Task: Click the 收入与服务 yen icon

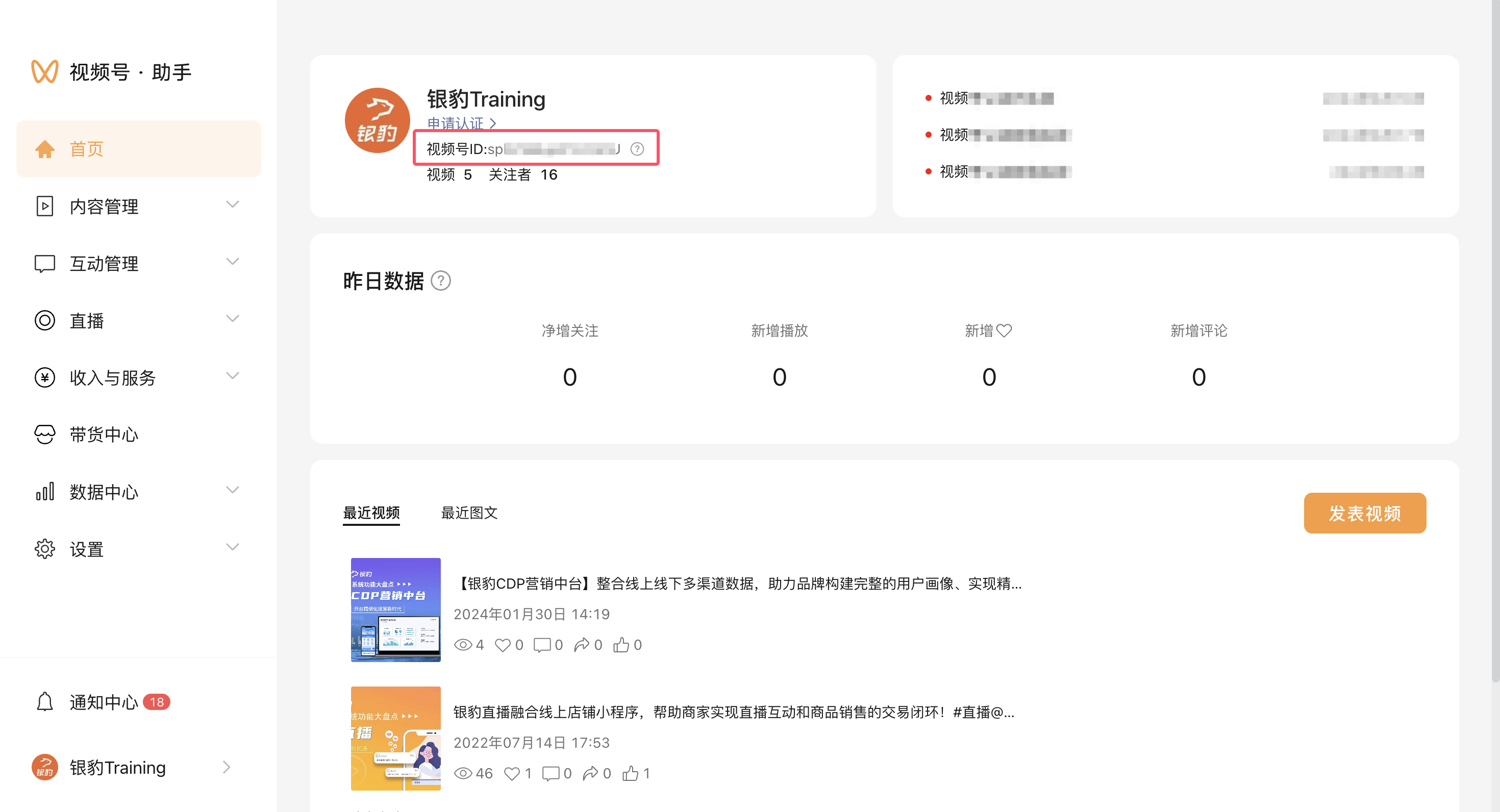Action: (45, 377)
